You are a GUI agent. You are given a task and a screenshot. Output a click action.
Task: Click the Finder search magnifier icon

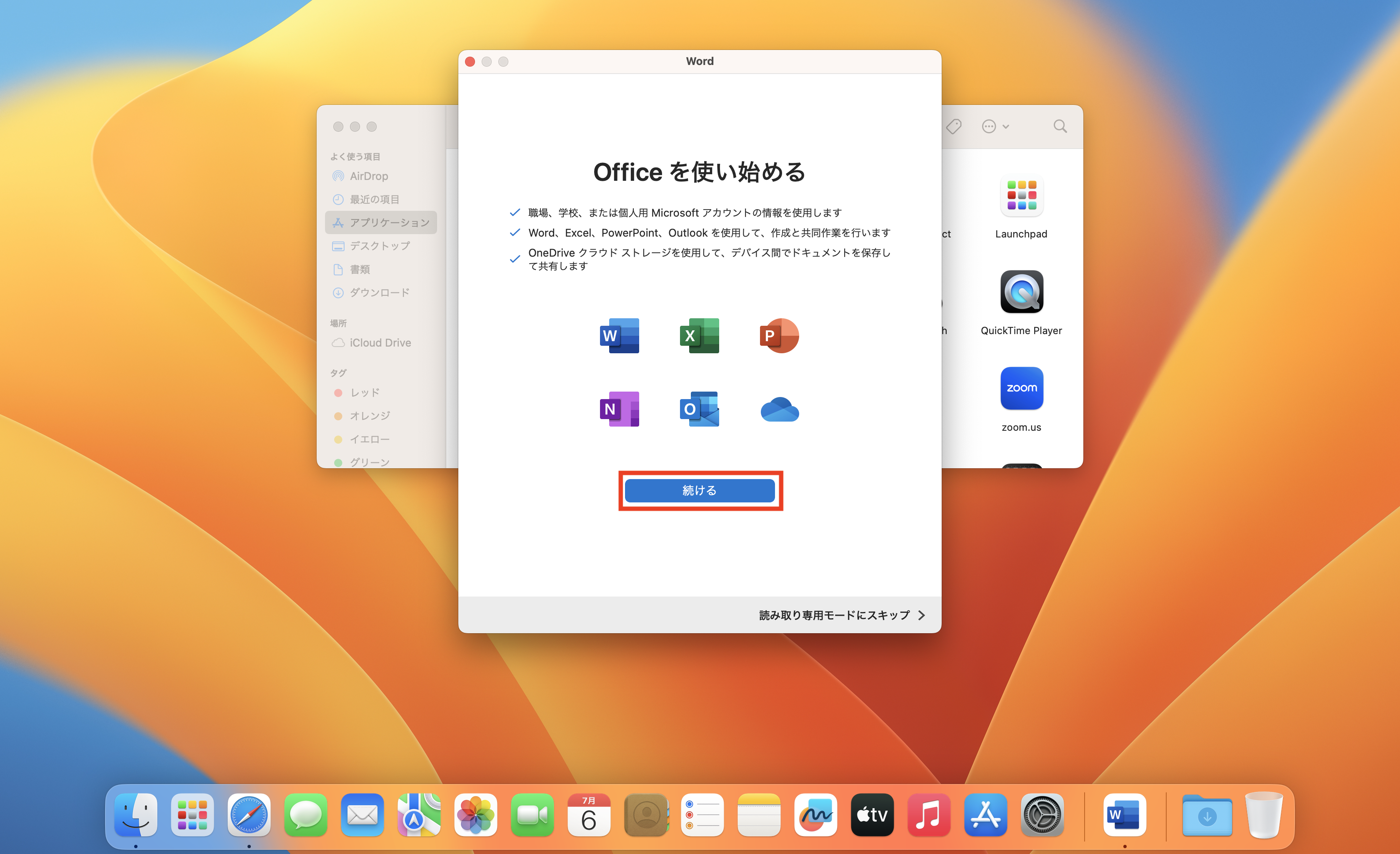coord(1060,126)
